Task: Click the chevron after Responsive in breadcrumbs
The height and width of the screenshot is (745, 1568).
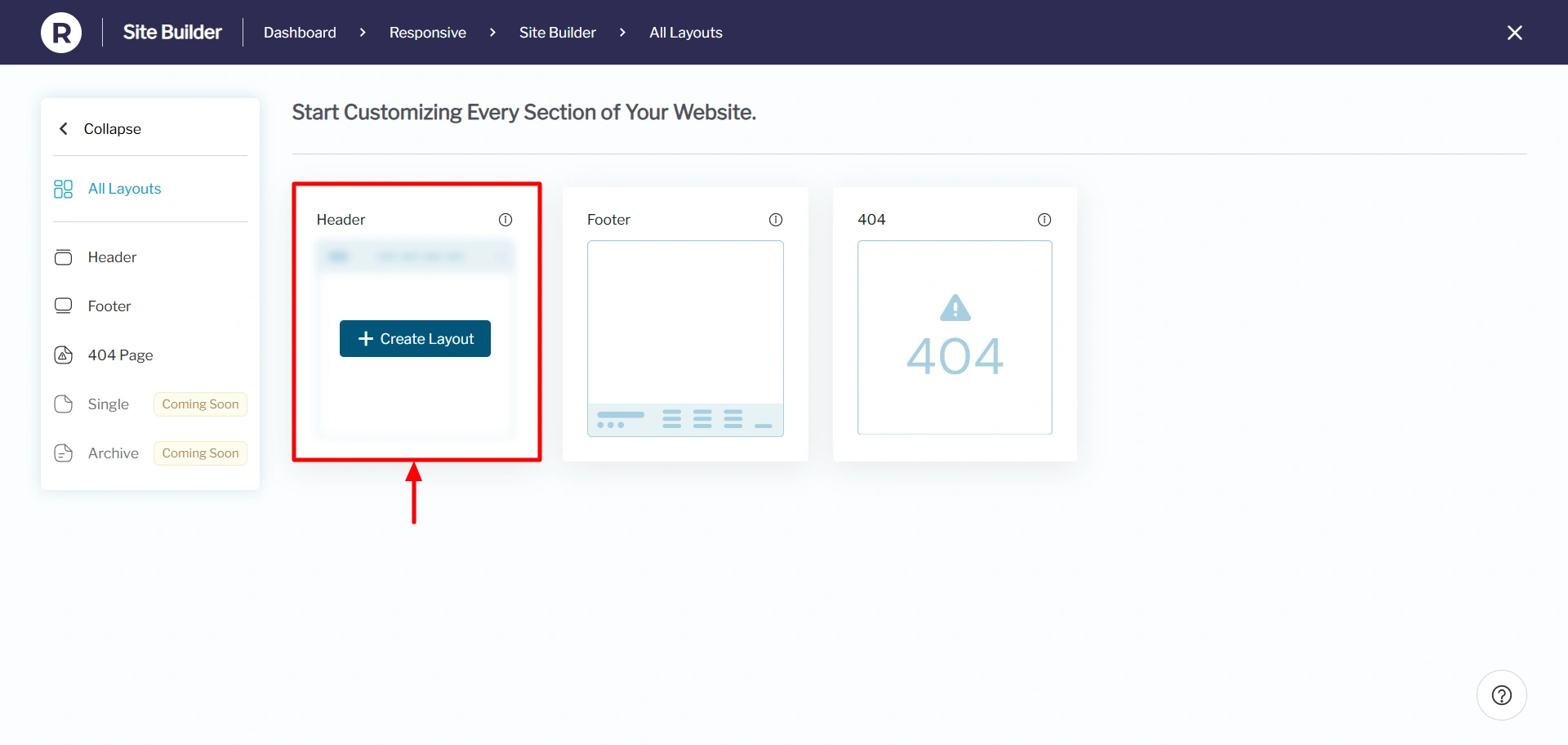Action: pos(492,33)
